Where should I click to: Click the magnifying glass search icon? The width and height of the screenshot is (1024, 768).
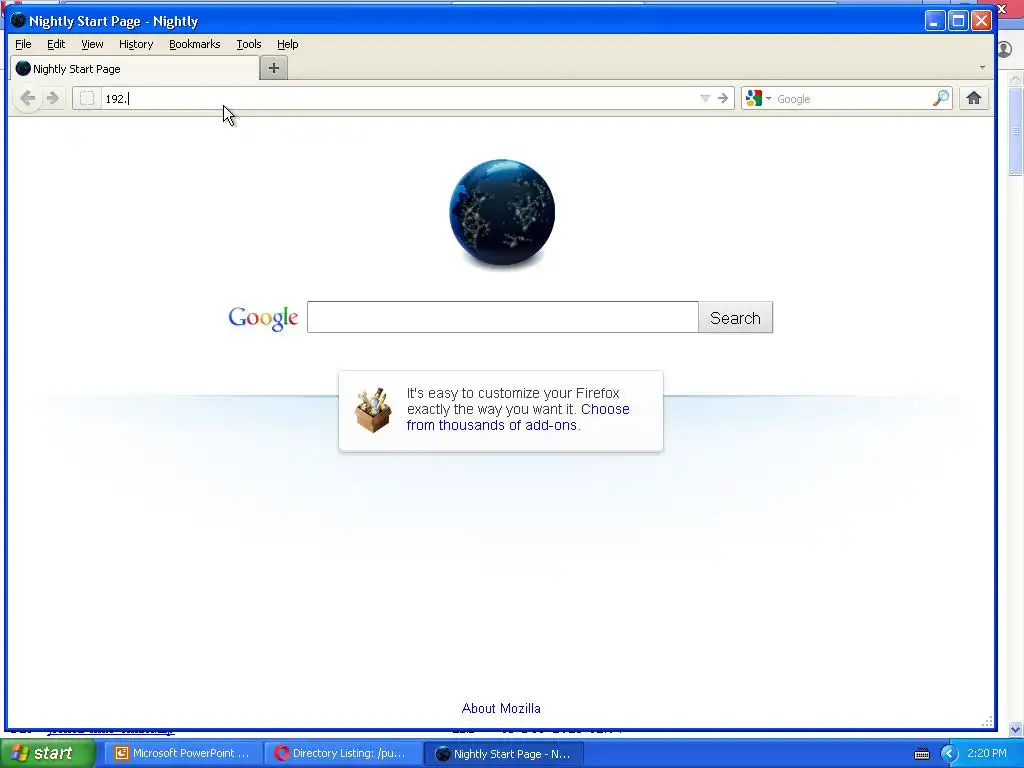coord(940,99)
